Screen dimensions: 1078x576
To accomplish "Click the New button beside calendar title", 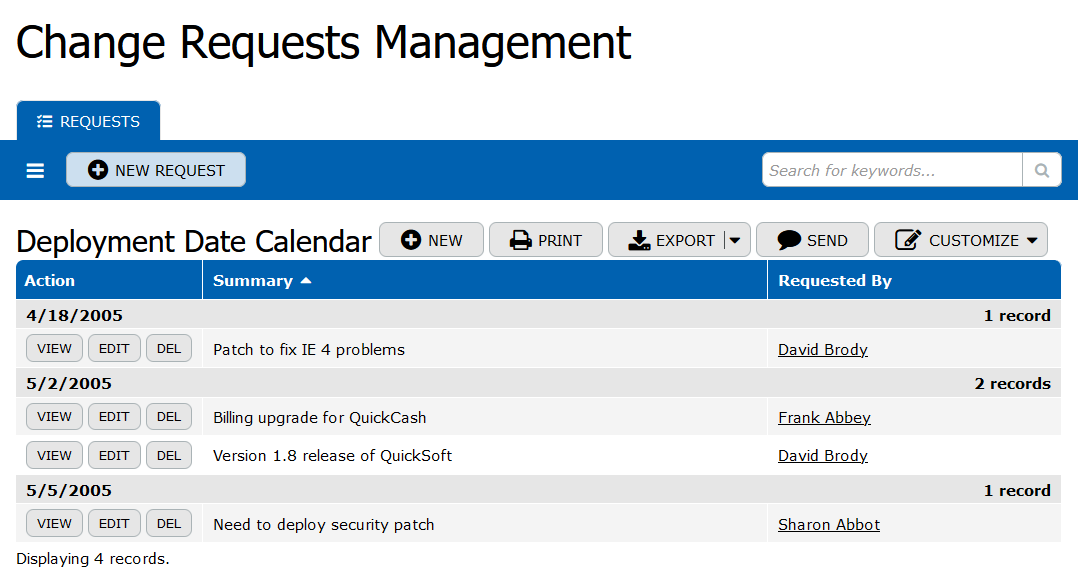I will point(431,240).
